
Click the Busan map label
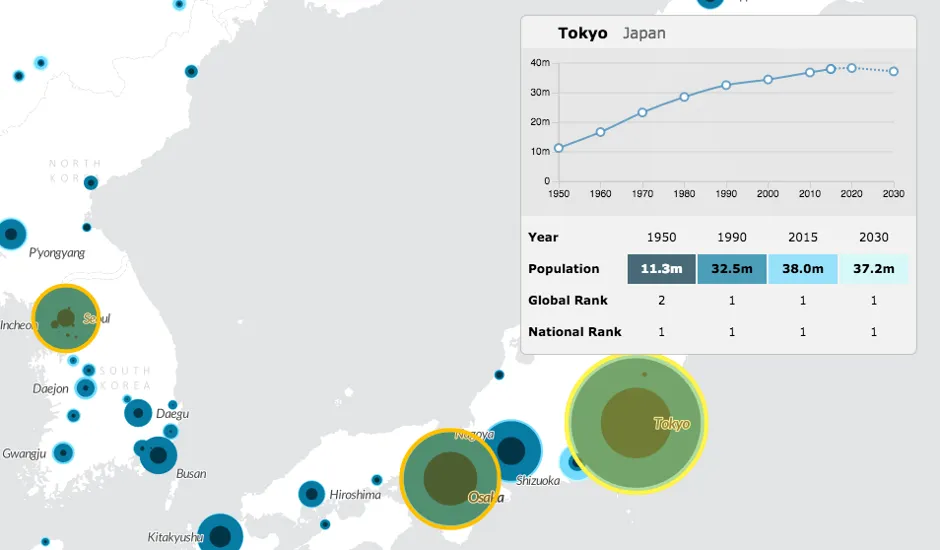click(191, 473)
